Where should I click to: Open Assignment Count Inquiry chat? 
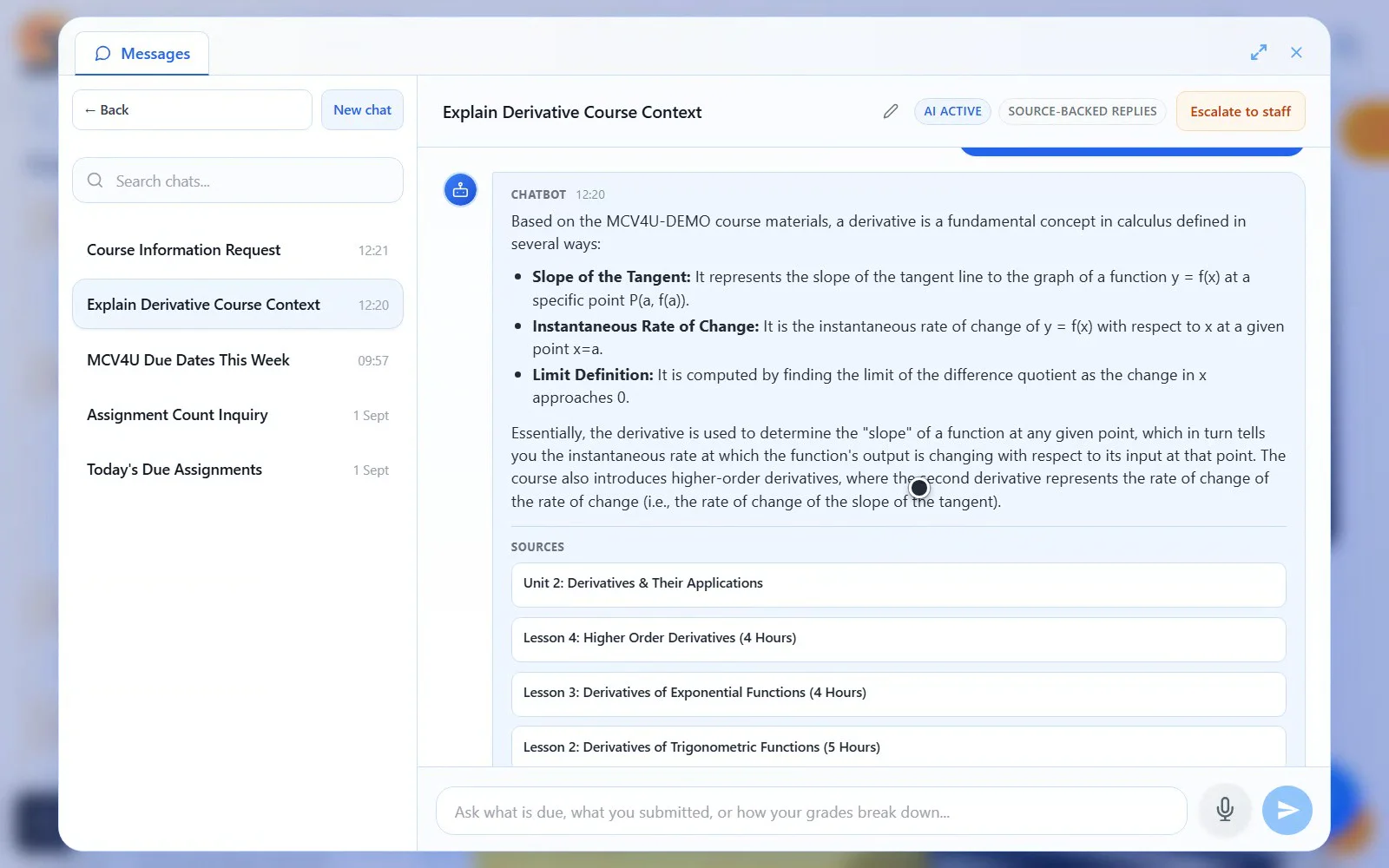(238, 415)
